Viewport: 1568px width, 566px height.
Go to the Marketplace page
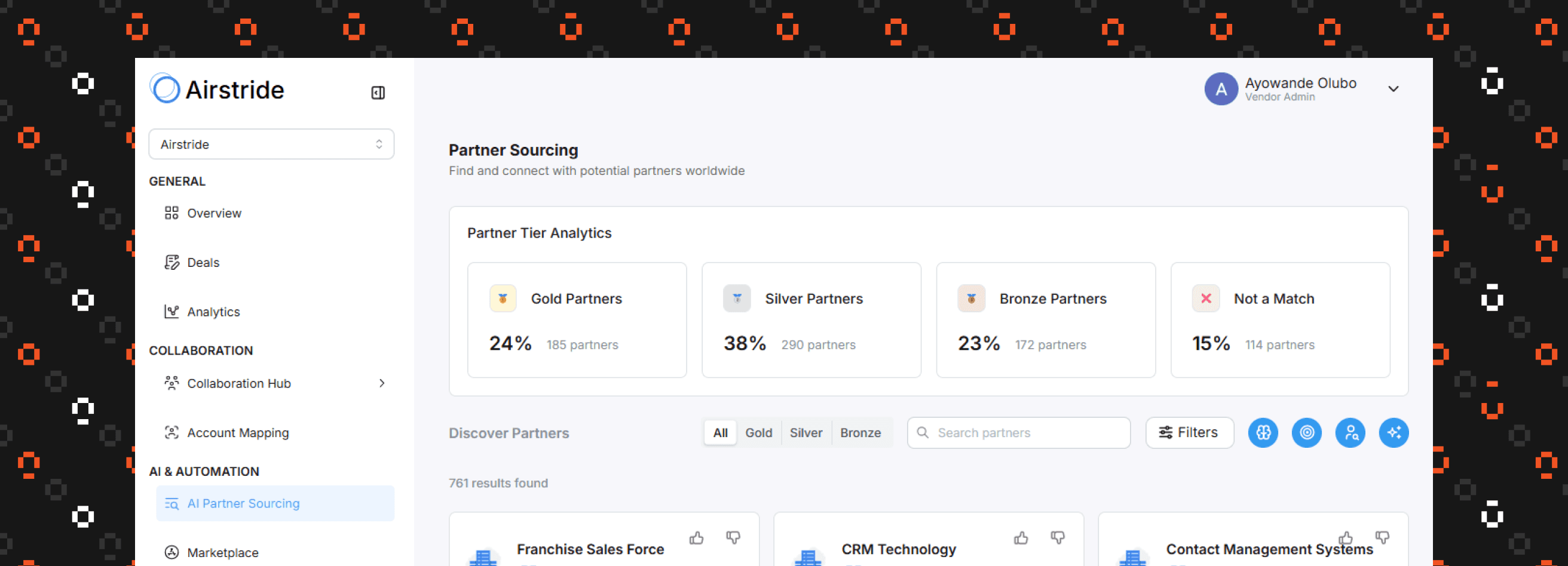click(x=222, y=552)
